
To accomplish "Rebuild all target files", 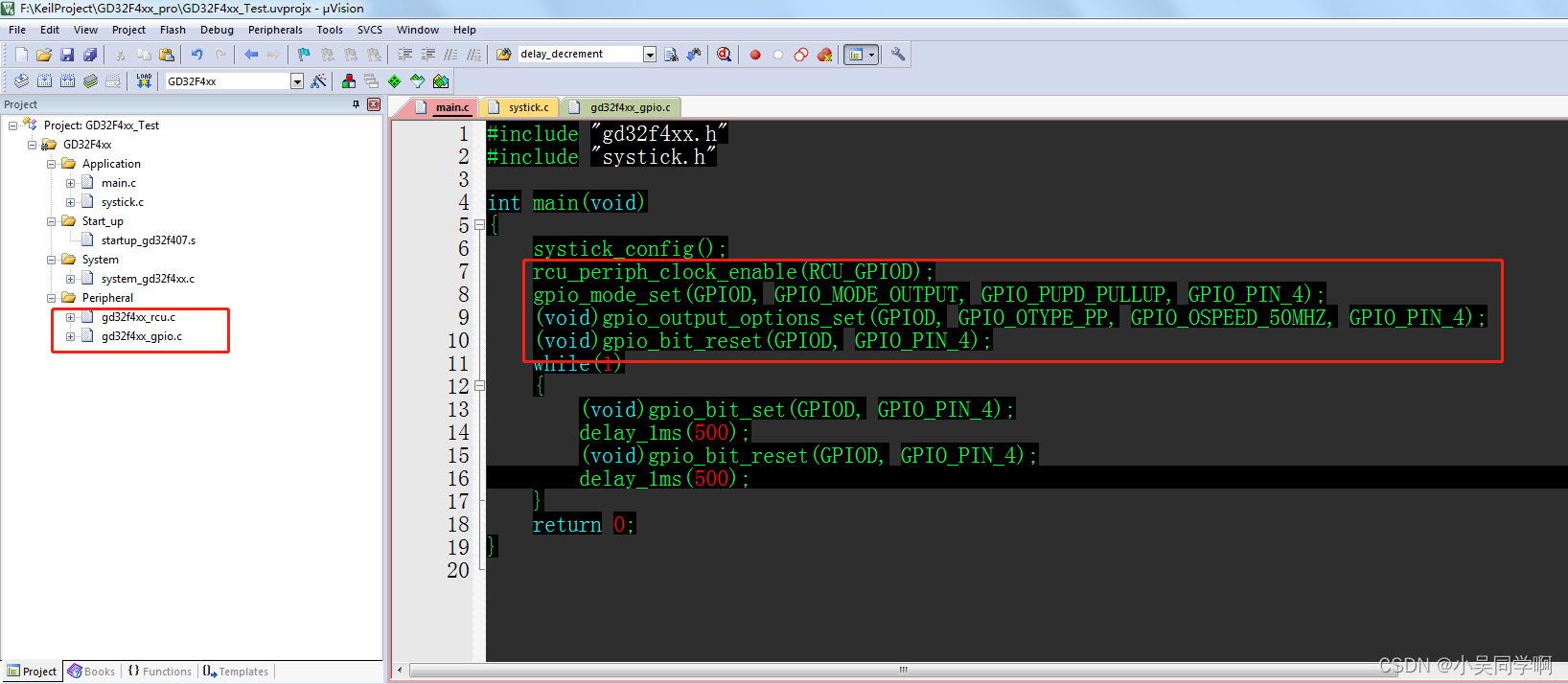I will 67,81.
